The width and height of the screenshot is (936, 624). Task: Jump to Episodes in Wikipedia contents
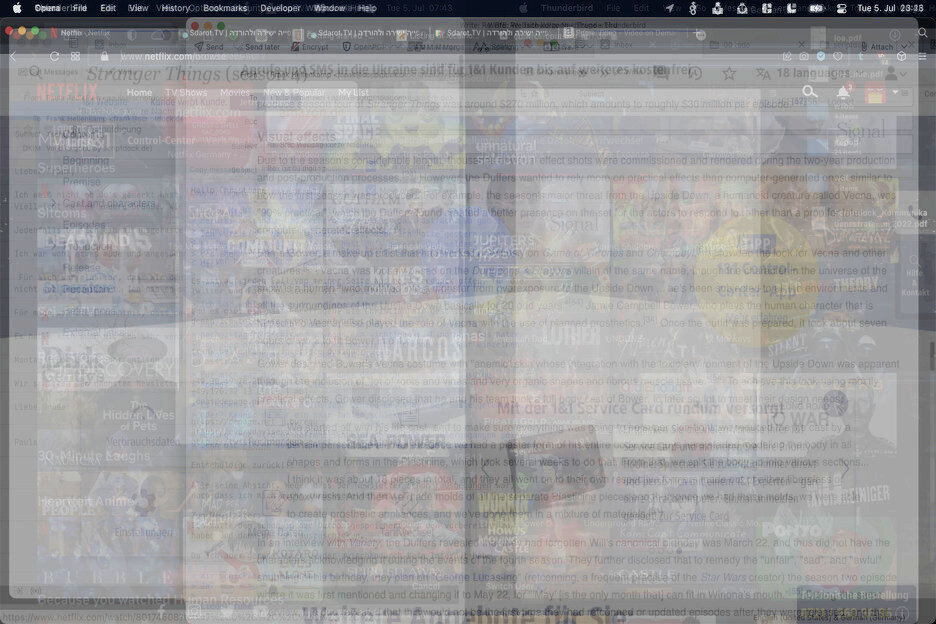point(84,225)
